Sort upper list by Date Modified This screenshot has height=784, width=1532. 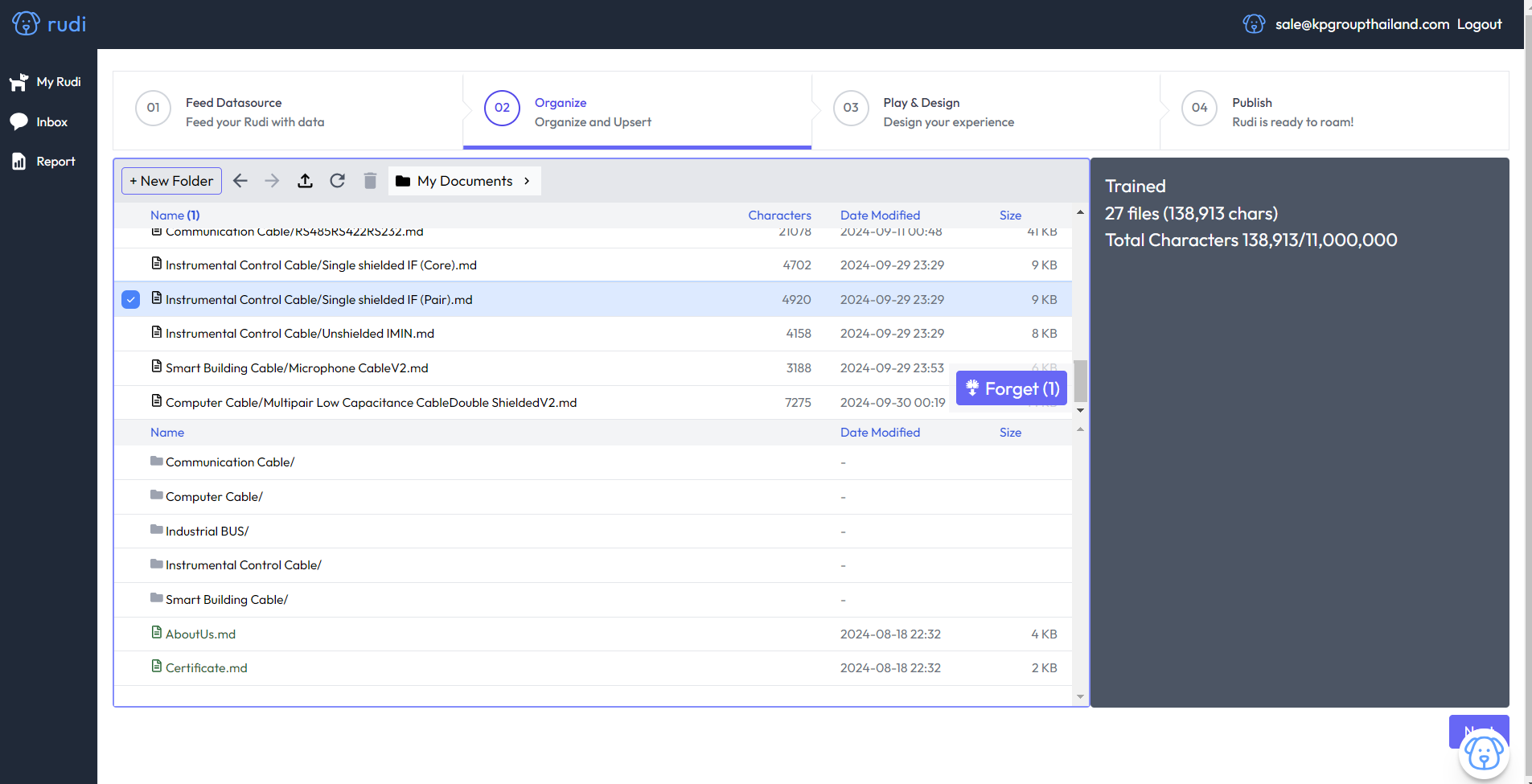click(880, 215)
